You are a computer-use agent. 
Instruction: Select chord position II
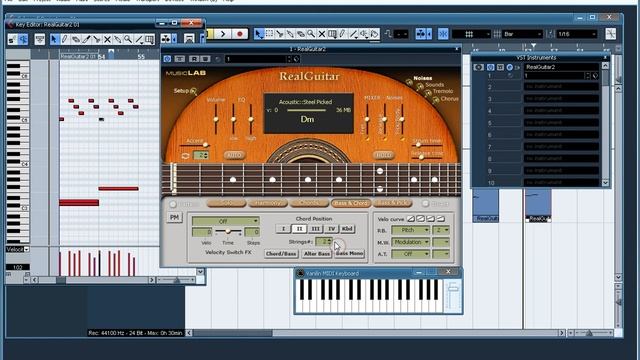pos(299,229)
